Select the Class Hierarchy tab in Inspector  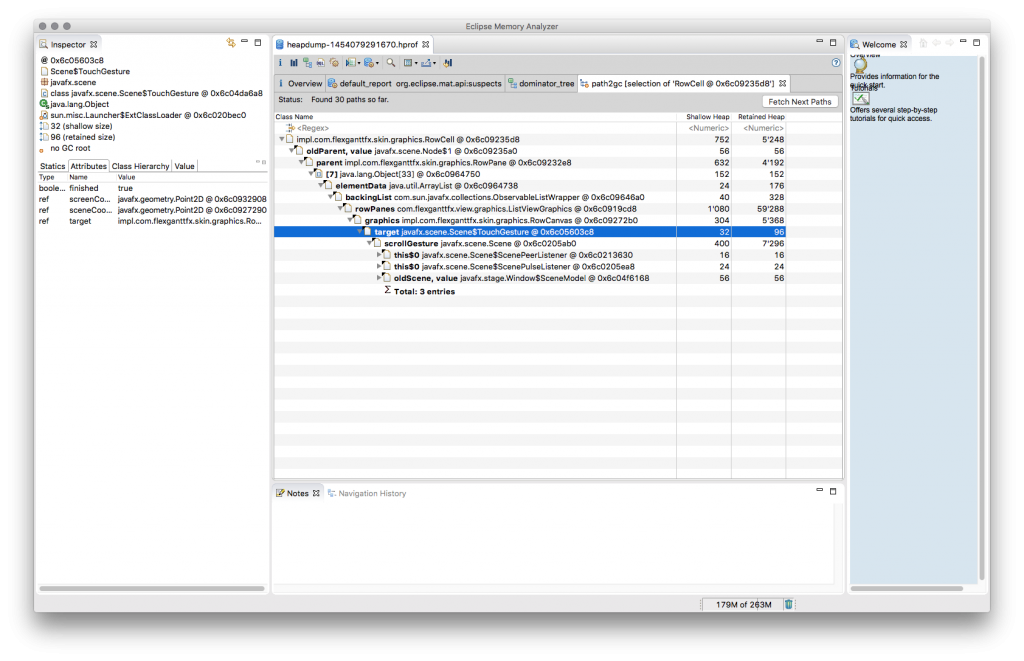pyautogui.click(x=140, y=166)
